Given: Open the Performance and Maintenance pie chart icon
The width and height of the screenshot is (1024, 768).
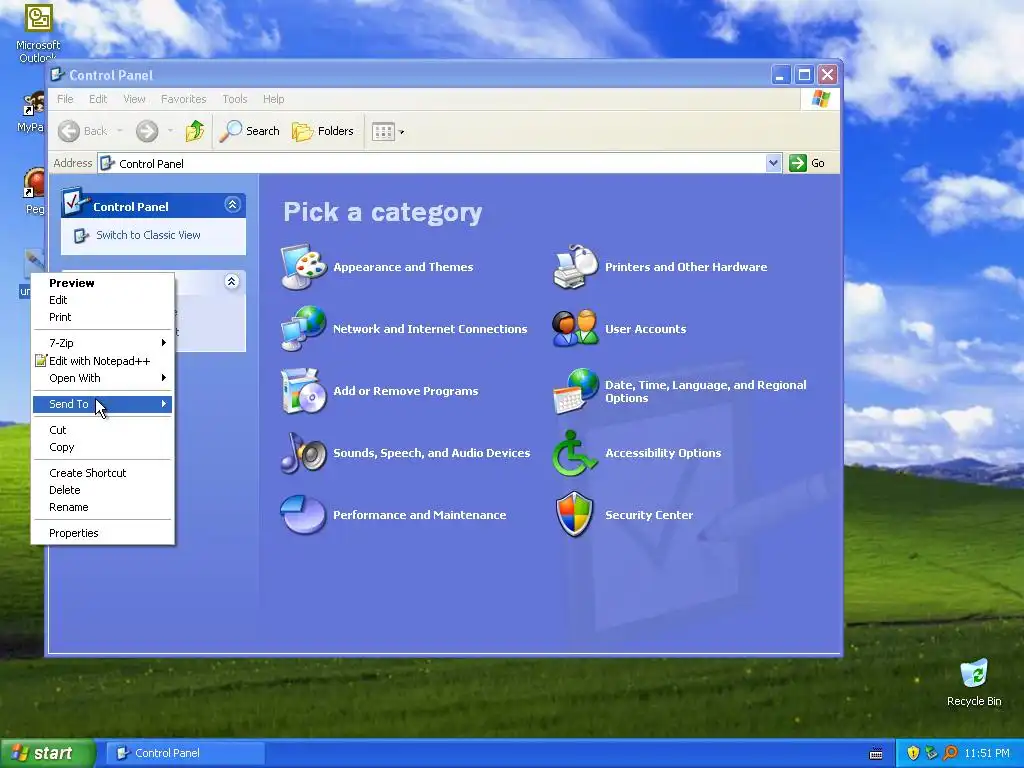Looking at the screenshot, I should pos(304,515).
